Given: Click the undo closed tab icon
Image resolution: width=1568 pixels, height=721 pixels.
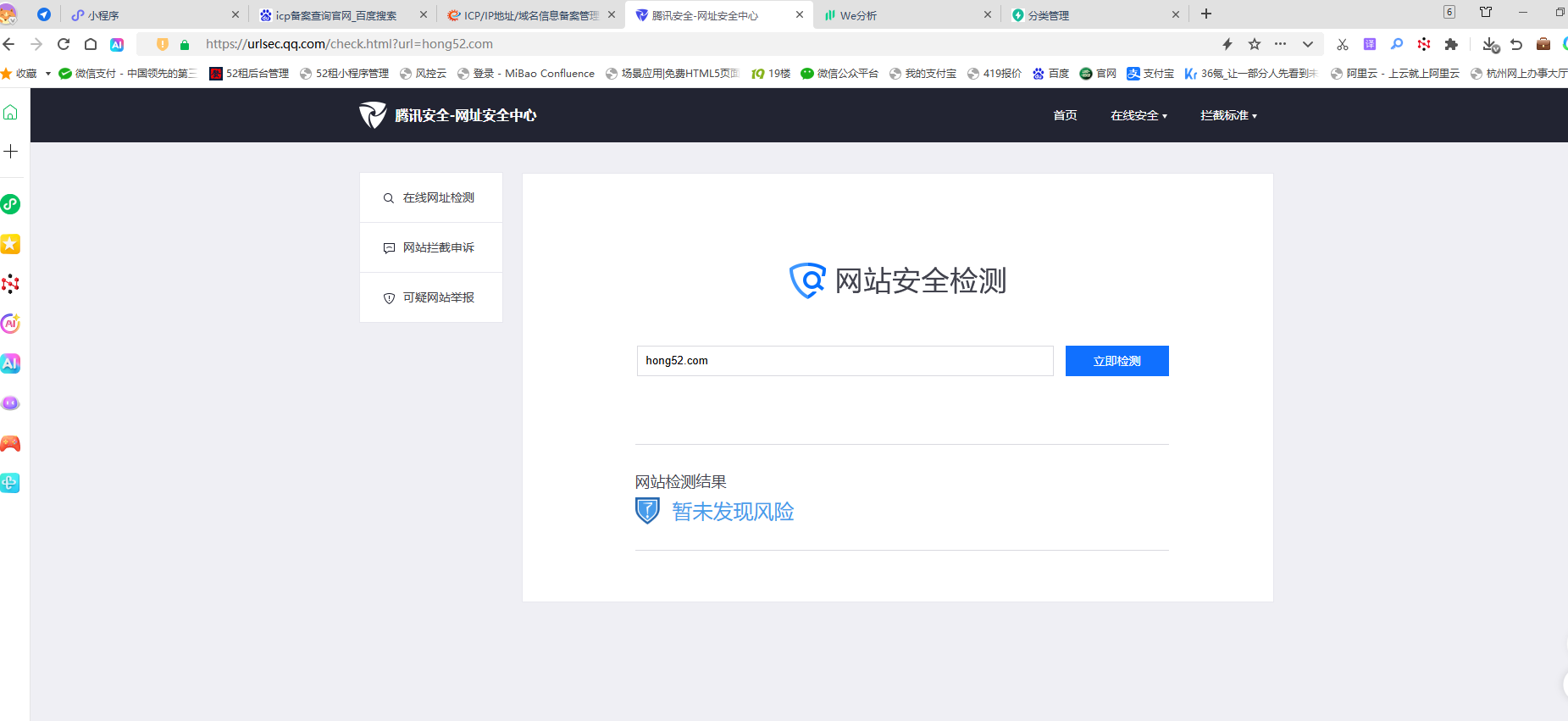Looking at the screenshot, I should tap(1516, 44).
